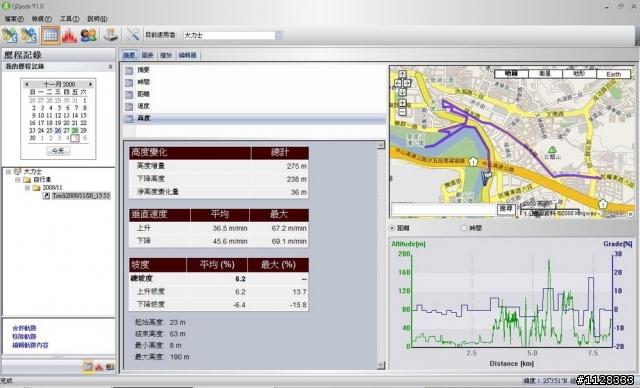The height and width of the screenshot is (388, 640).
Task: Click the 2008/11 folder in tree
Action: [x=52, y=188]
